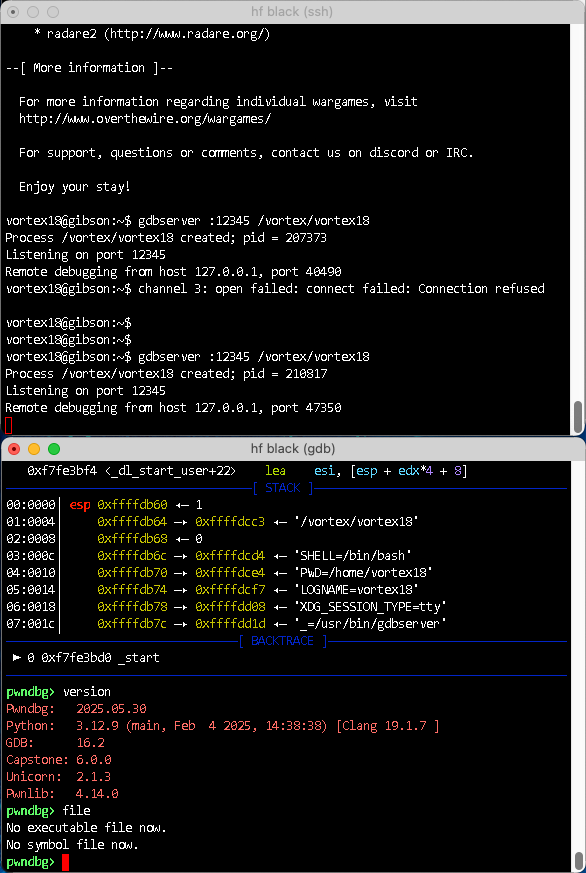The width and height of the screenshot is (586, 873).
Task: Click the Unicorn 2.1.3 version line
Action: pos(58,777)
